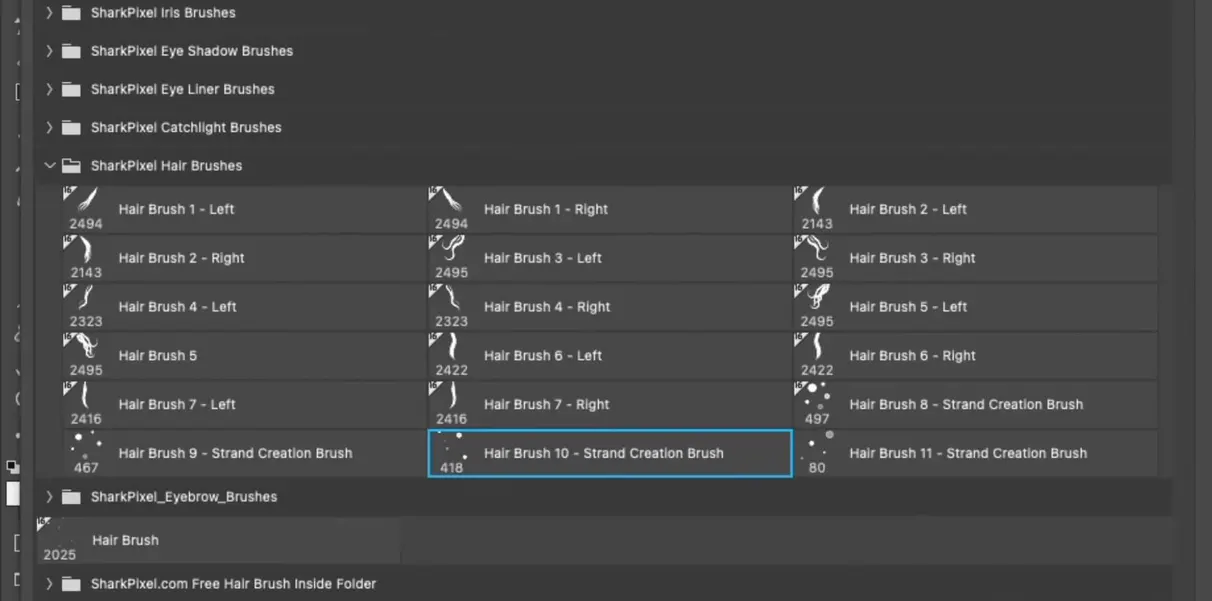Click the "Hair Brush 11 - Strand Creation Brush" label
The image size is (1212, 601).
[x=968, y=454]
